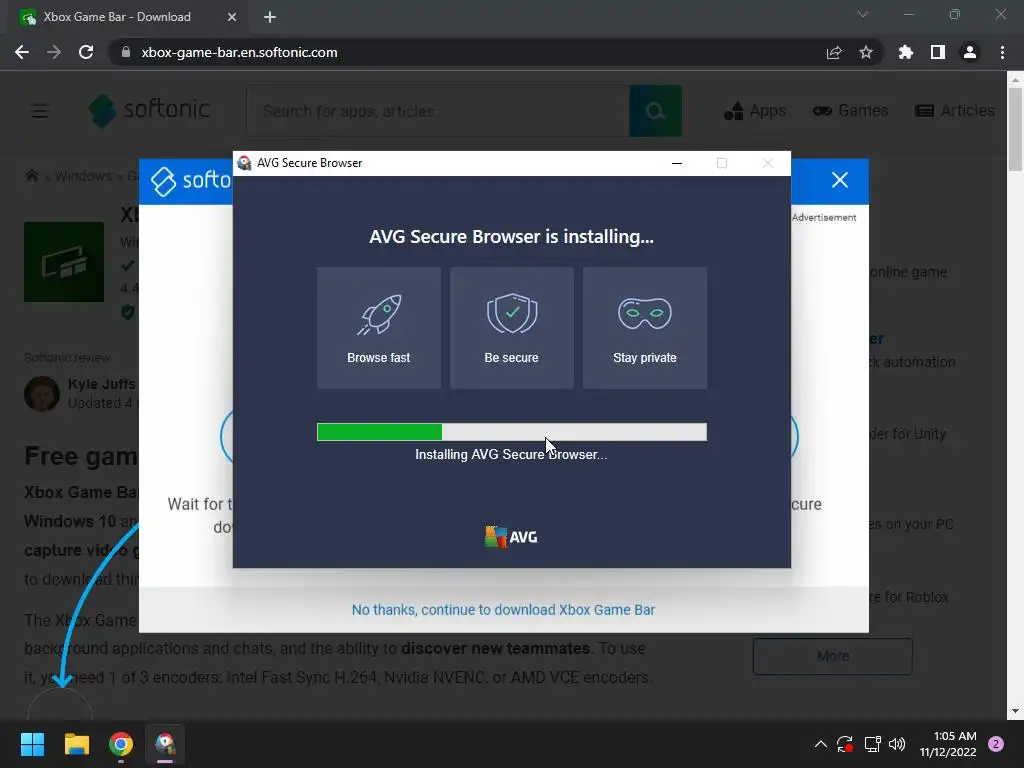1024x768 pixels.
Task: Open File Explorer from taskbar
Action: [76, 744]
